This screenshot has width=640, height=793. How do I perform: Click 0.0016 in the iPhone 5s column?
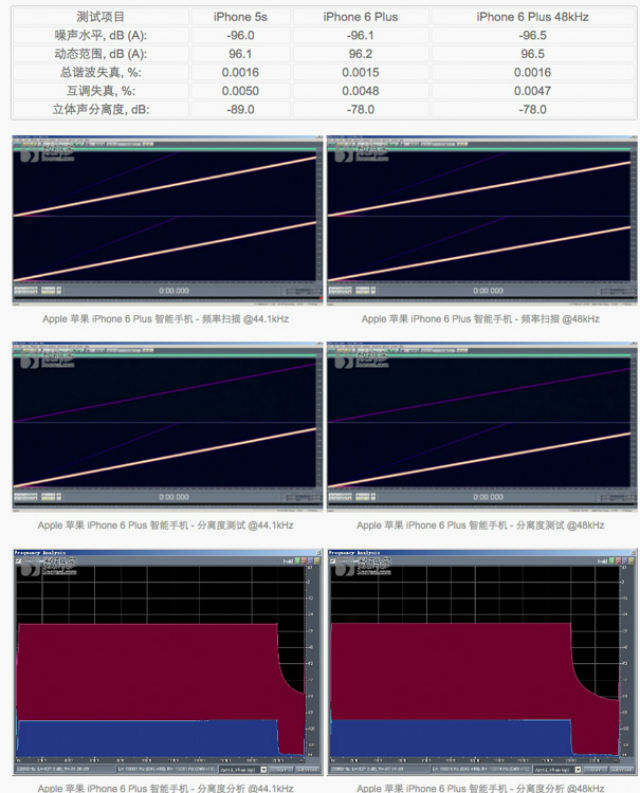pyautogui.click(x=240, y=72)
